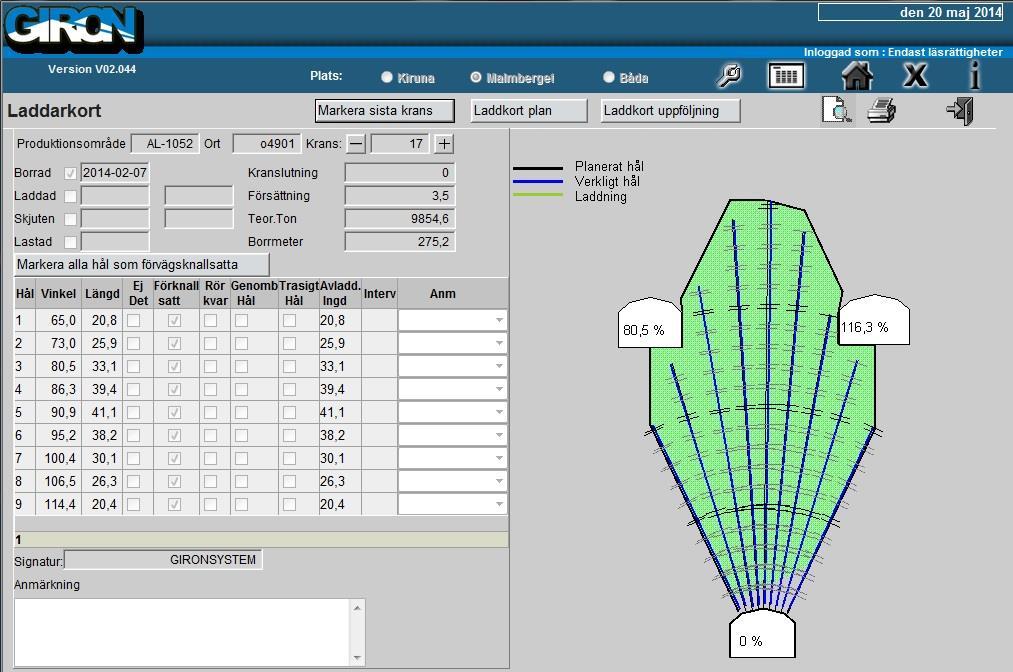This screenshot has width=1013, height=672.
Task: Click the Borrad date 2014-02-07
Action: coord(115,173)
